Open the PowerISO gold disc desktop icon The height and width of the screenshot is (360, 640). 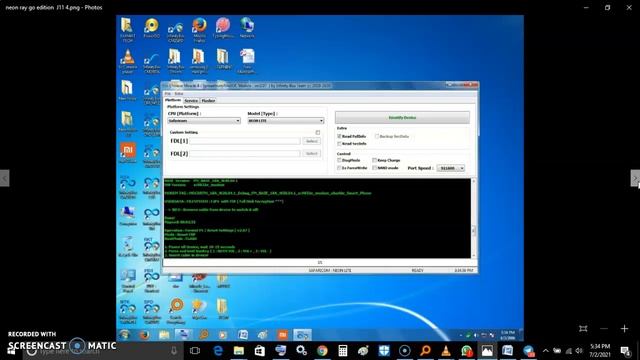click(x=151, y=28)
